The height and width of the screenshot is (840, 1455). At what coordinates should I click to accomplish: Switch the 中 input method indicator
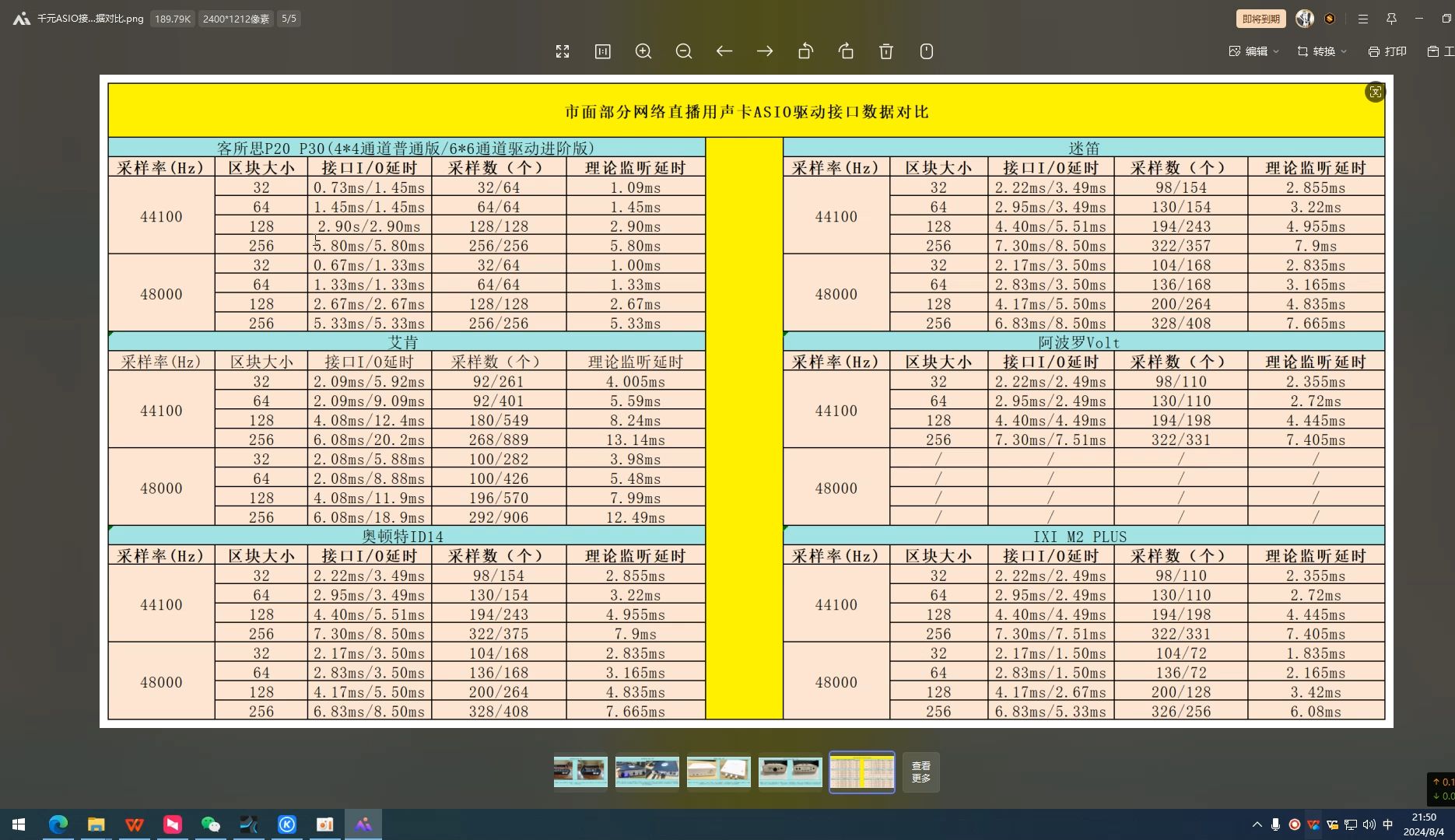tap(1388, 824)
